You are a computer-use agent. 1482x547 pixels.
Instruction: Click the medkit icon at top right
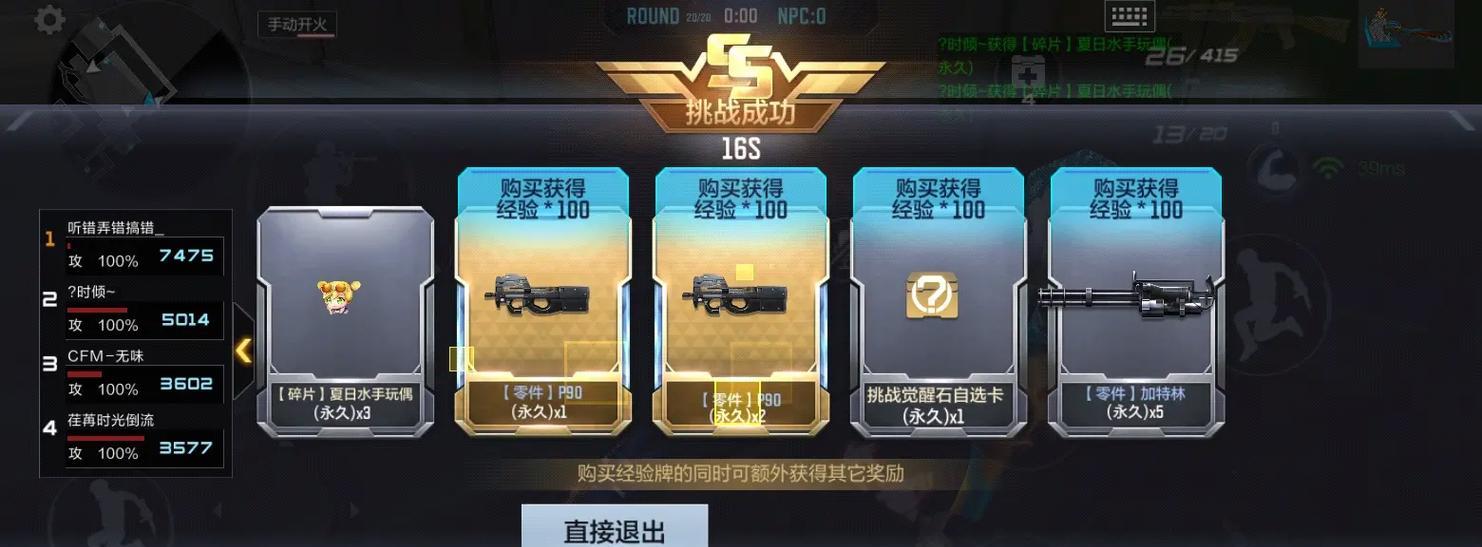(1028, 73)
